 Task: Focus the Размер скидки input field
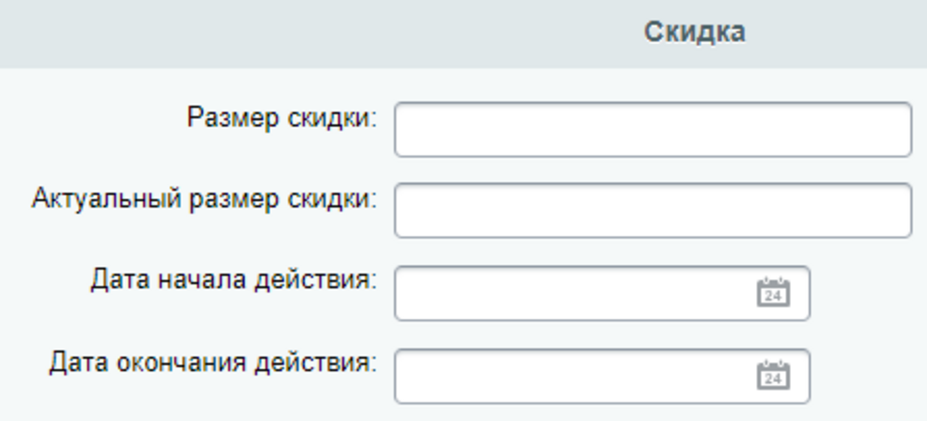[652, 130]
